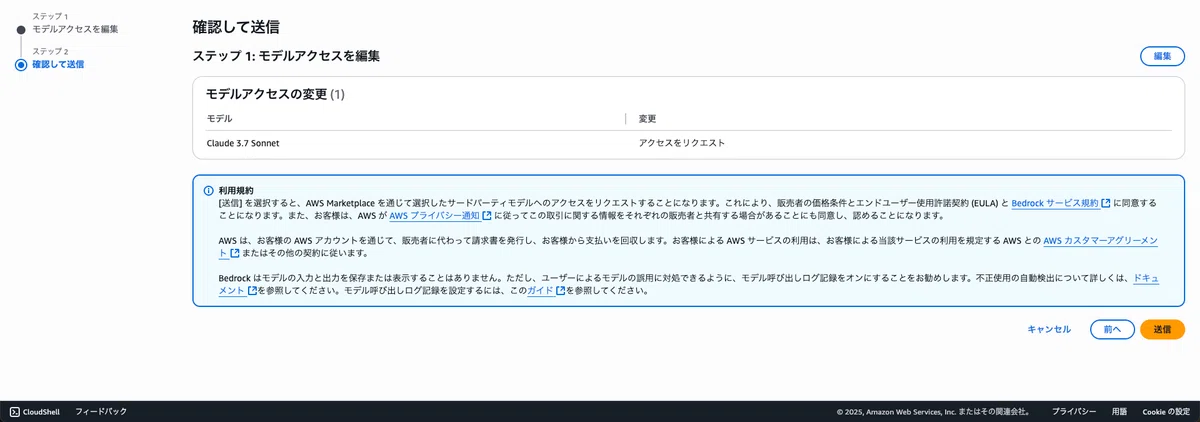Click the キャンセル cancel button
Image resolution: width=1200 pixels, height=422 pixels.
click(1049, 329)
